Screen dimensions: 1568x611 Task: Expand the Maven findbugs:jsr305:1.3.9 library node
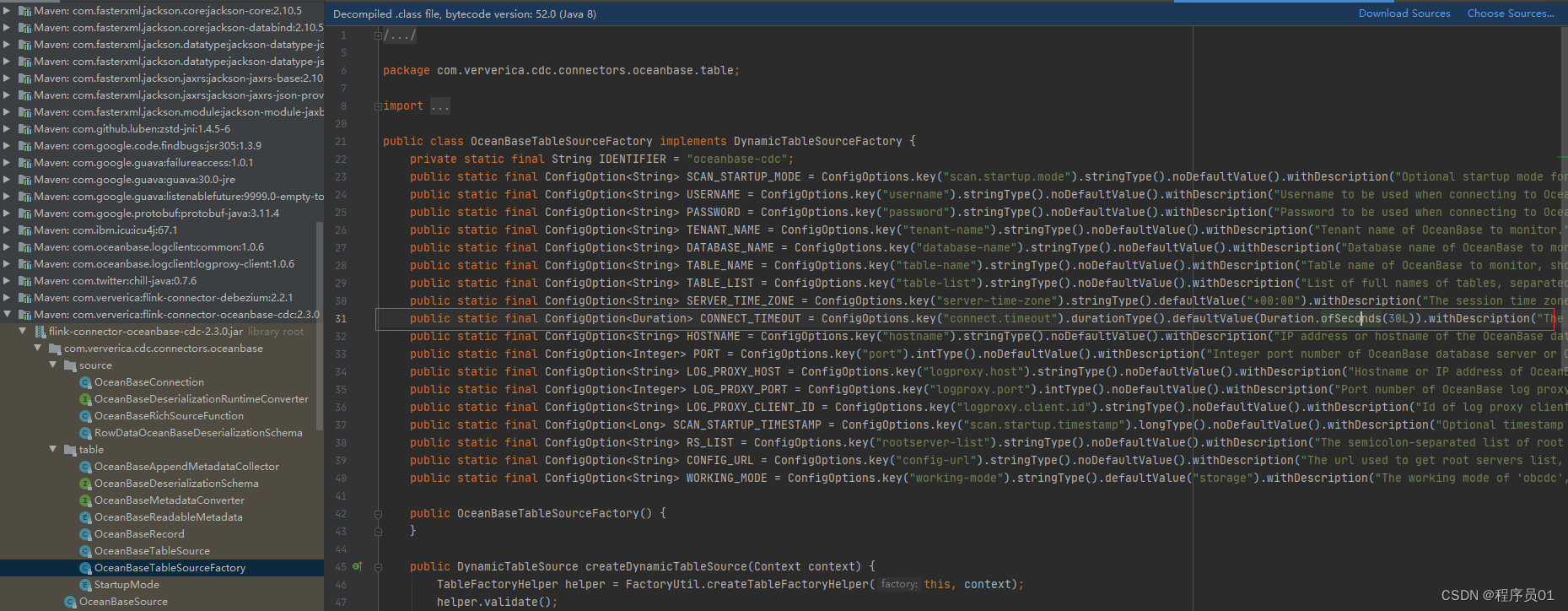tap(7, 146)
